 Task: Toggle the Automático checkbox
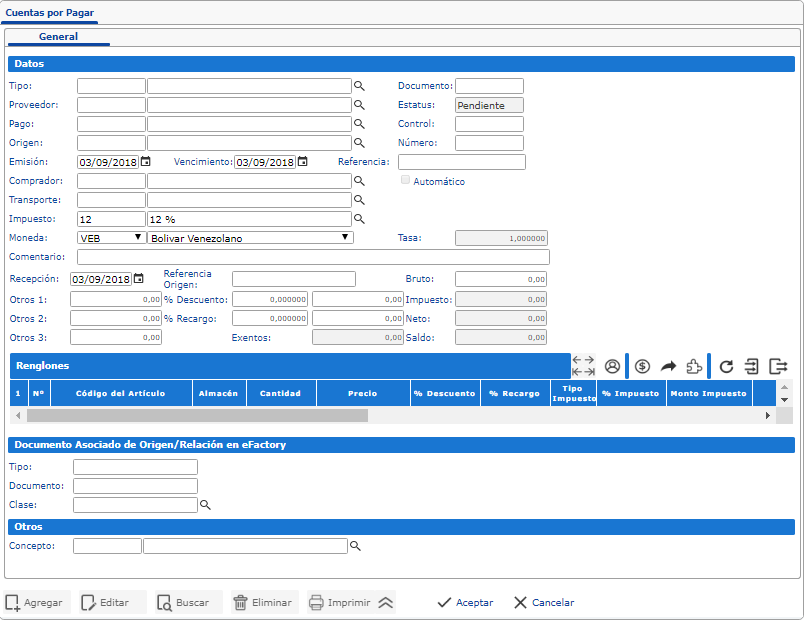tap(405, 181)
